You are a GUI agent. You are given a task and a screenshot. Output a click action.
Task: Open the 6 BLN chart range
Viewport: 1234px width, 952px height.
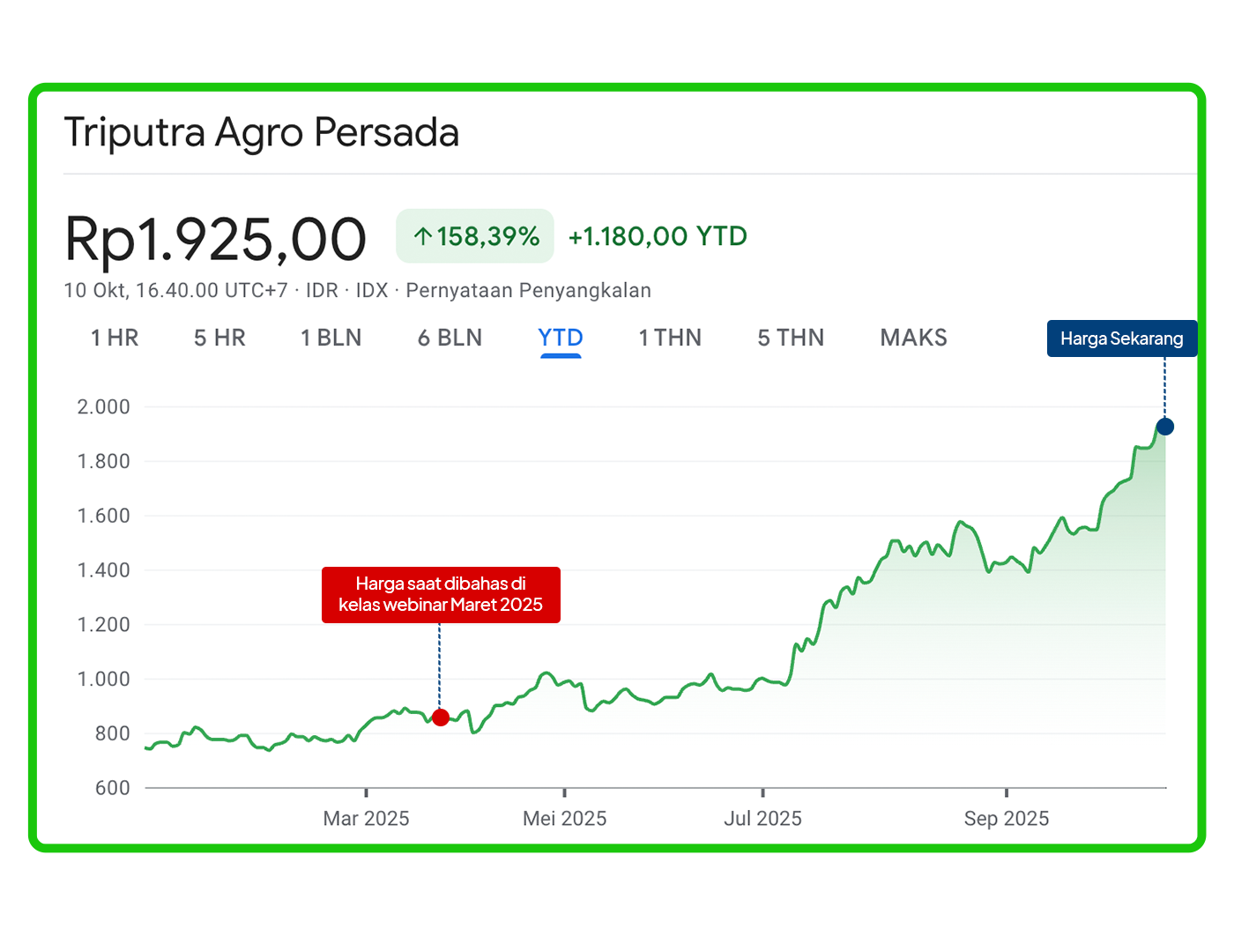pyautogui.click(x=450, y=338)
